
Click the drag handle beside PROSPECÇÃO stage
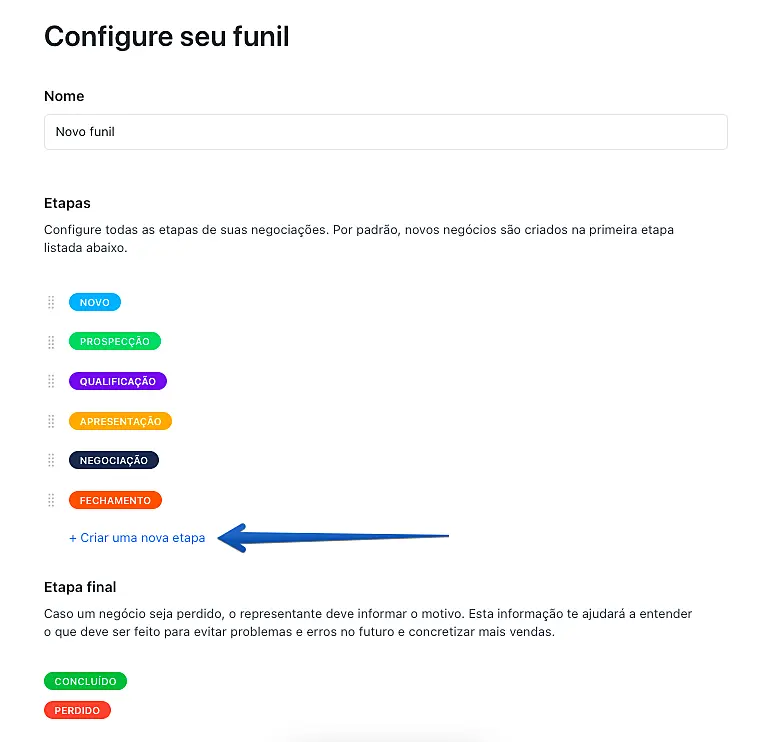coord(51,342)
